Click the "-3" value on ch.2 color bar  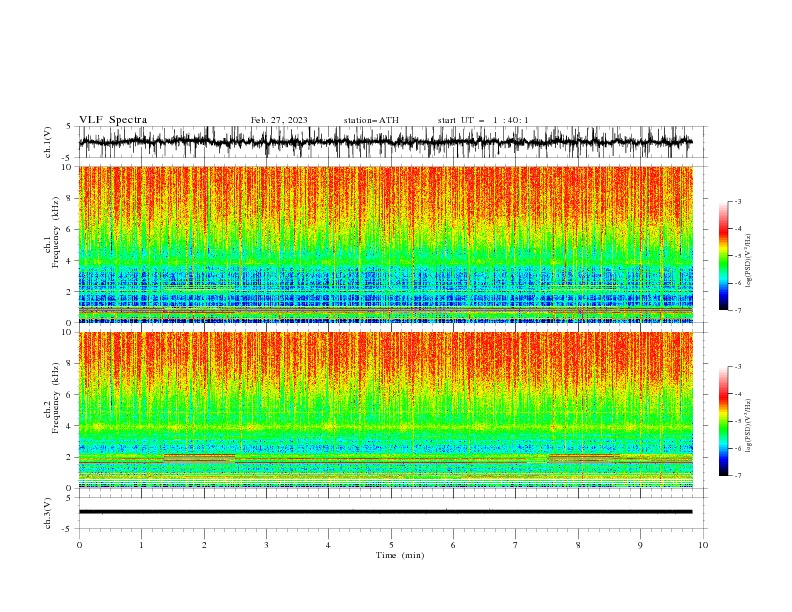738,367
